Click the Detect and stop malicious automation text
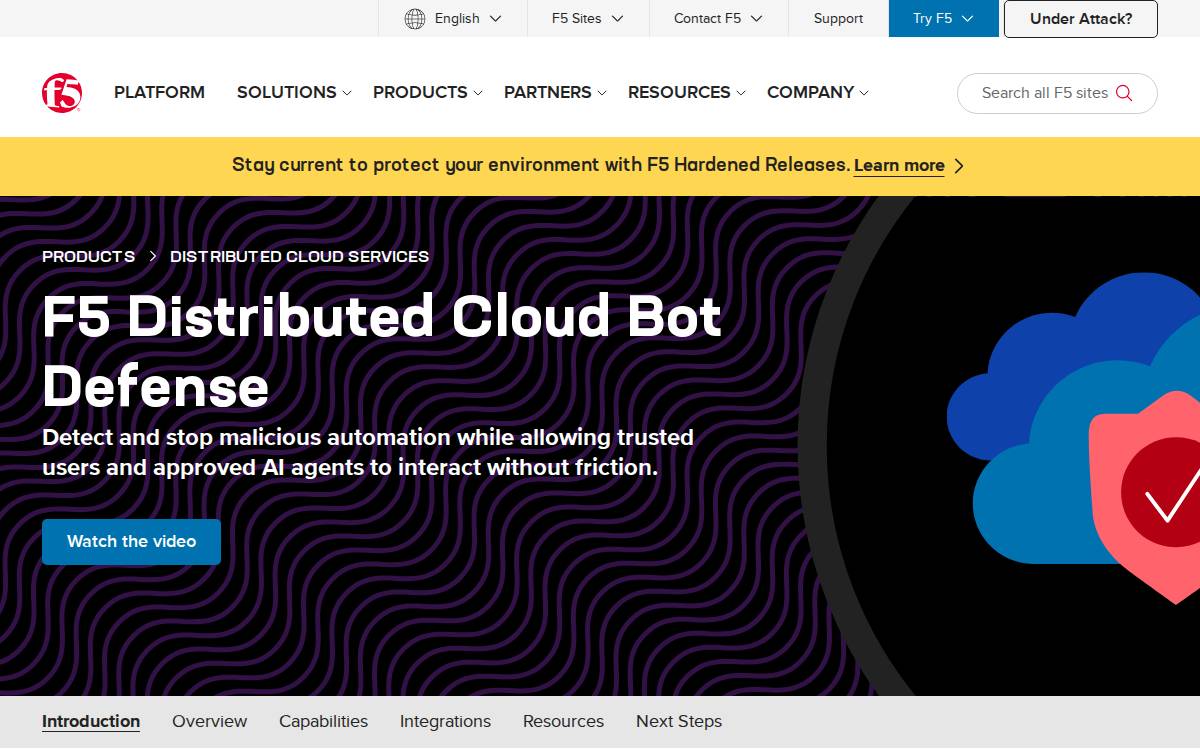 coord(368,452)
